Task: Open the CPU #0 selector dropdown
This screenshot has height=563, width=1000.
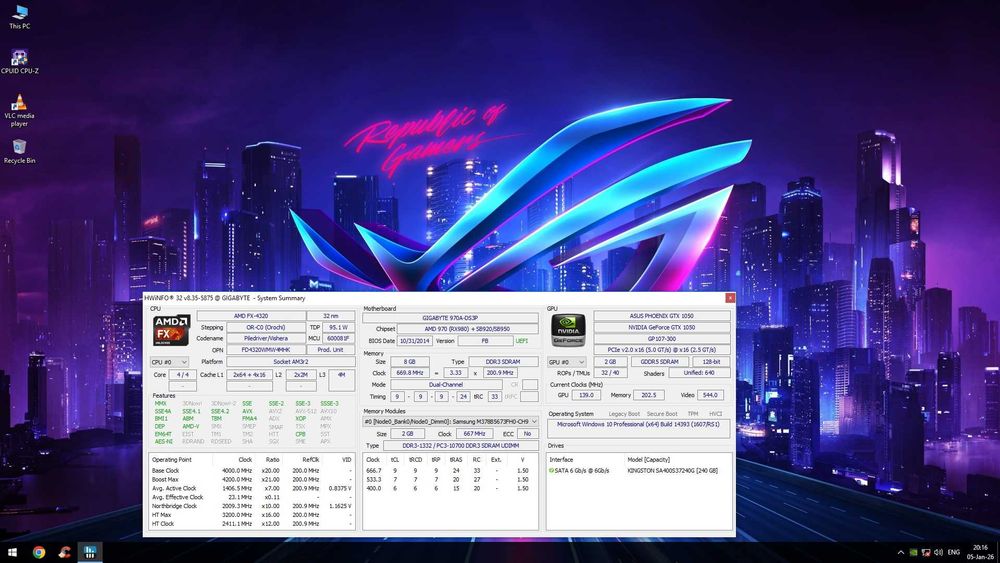Action: click(x=169, y=362)
